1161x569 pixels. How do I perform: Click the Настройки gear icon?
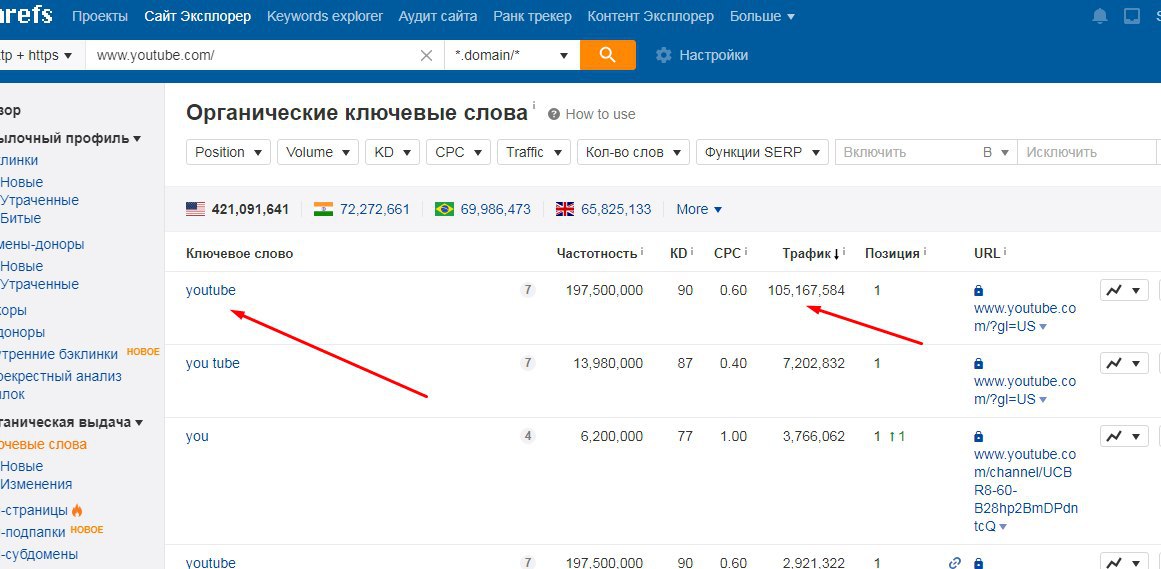pos(663,56)
